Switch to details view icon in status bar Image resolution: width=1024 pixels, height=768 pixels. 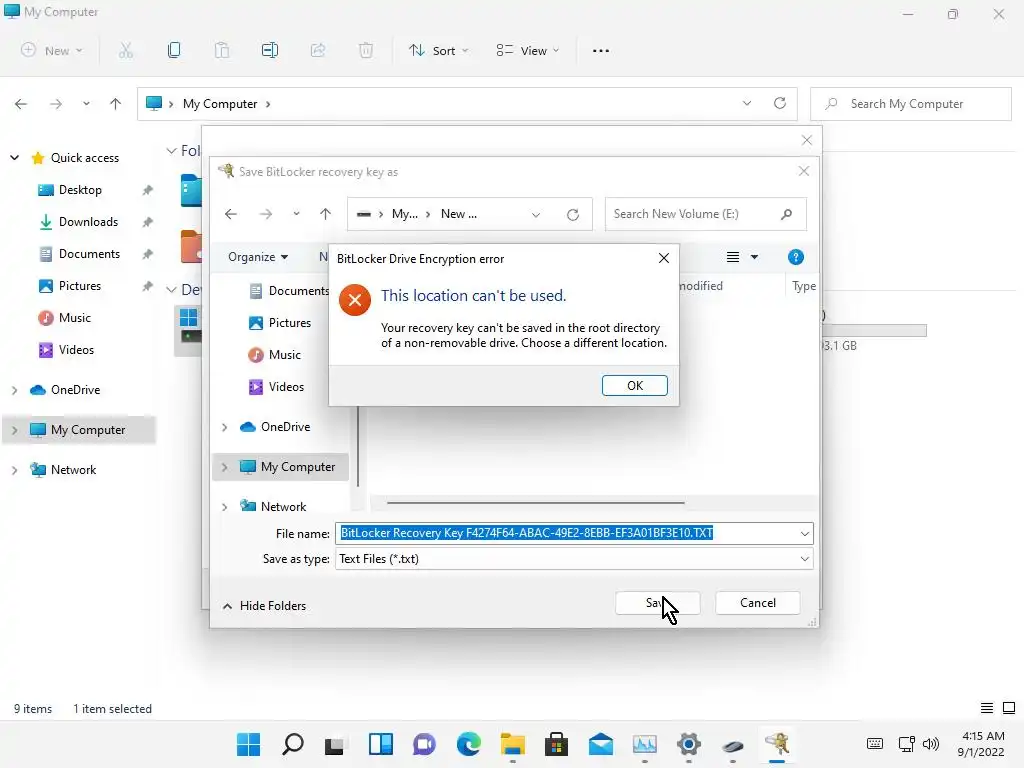(x=987, y=708)
